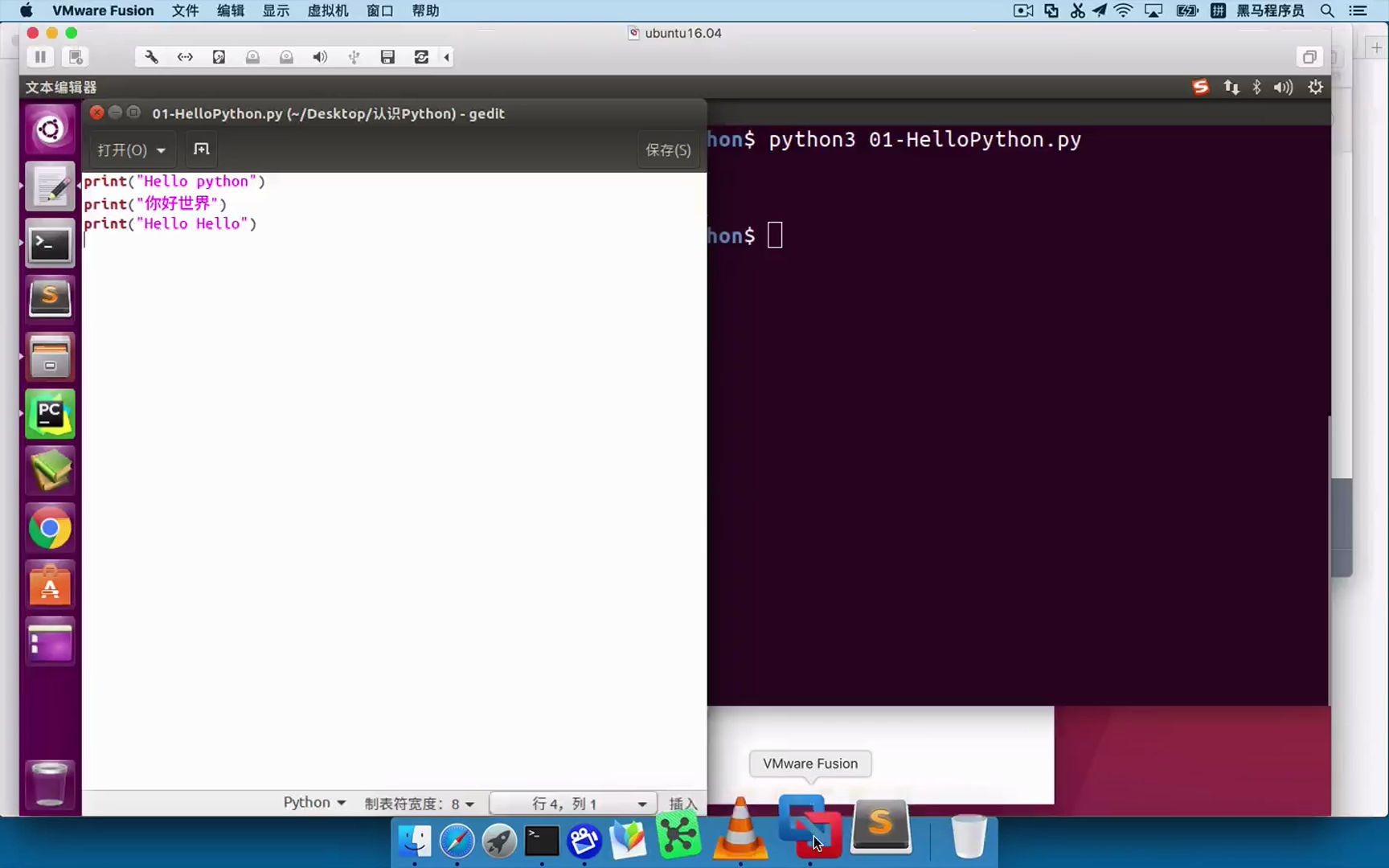Click the terminal prompt in the VM

click(774, 235)
